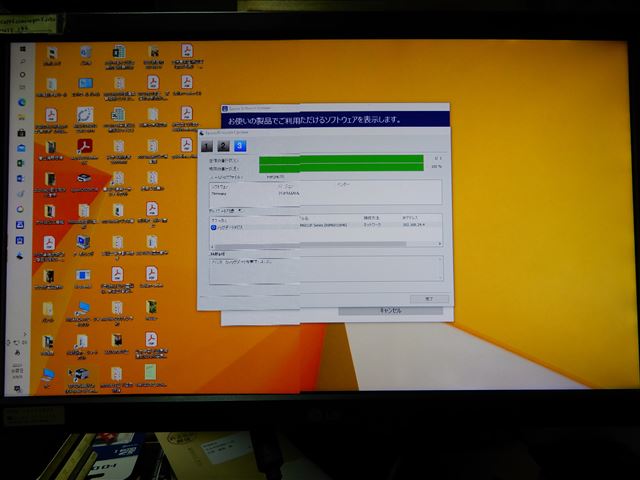Show hidden tray icons chevron
The height and width of the screenshot is (480, 640).
tap(24, 334)
